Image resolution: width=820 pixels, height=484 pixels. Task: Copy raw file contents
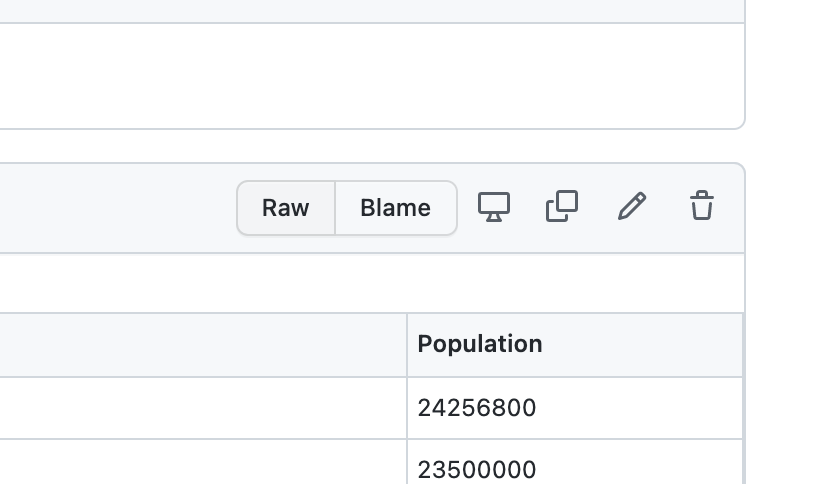tap(562, 207)
